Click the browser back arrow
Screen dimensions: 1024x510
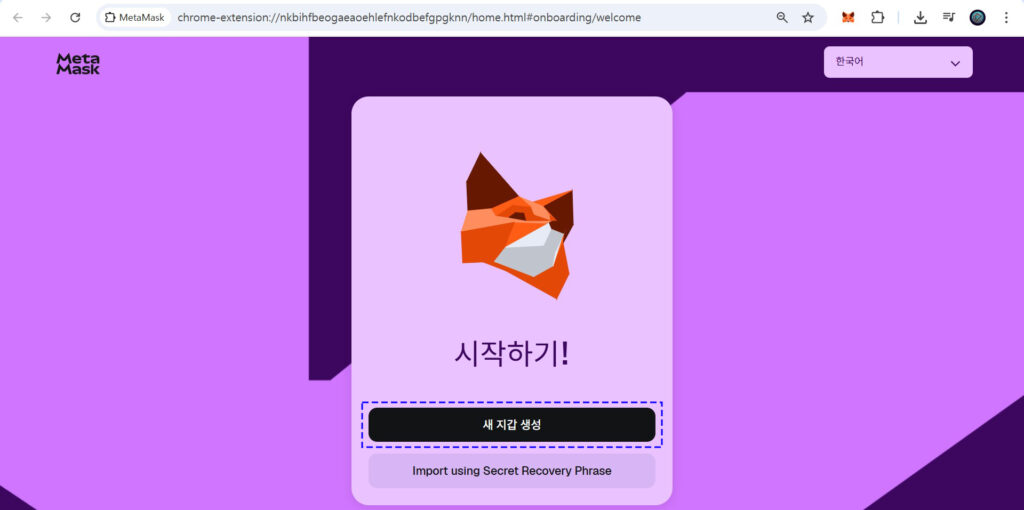point(18,17)
